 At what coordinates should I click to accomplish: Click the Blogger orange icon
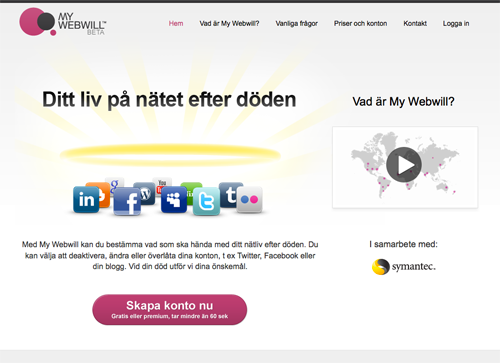[103, 195]
